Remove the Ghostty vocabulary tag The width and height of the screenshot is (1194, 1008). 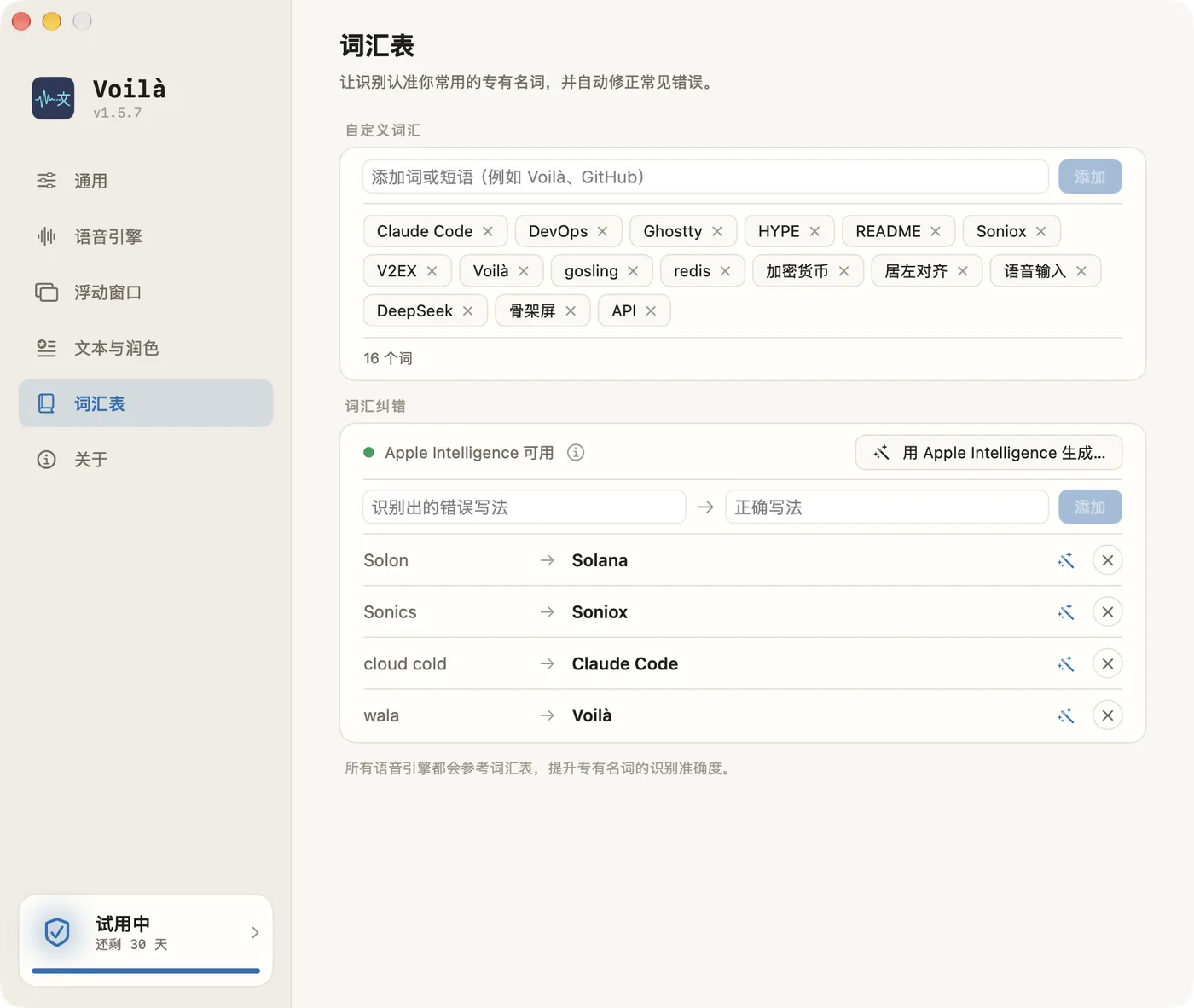tap(717, 231)
